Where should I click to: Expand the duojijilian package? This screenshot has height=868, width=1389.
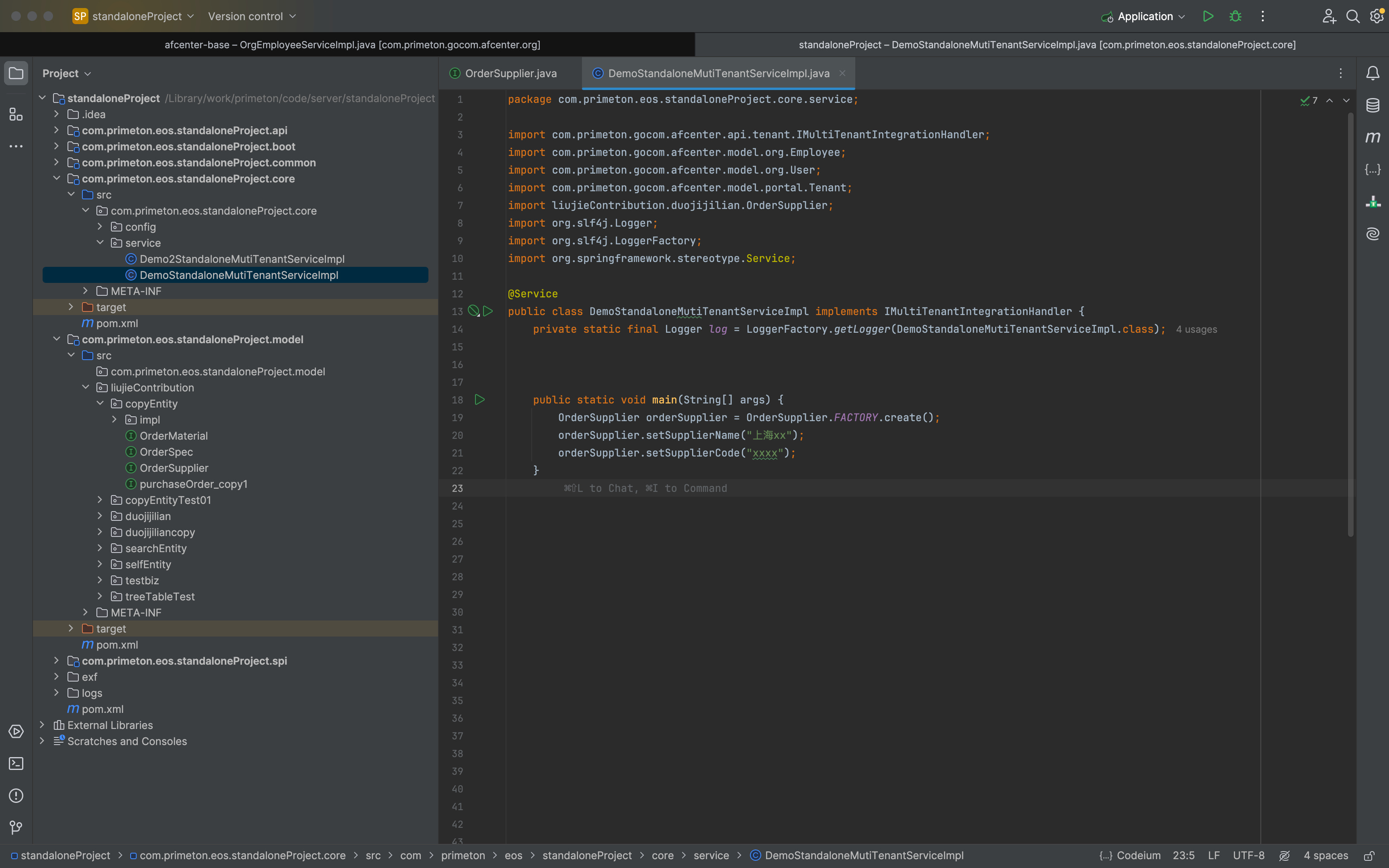coord(100,516)
